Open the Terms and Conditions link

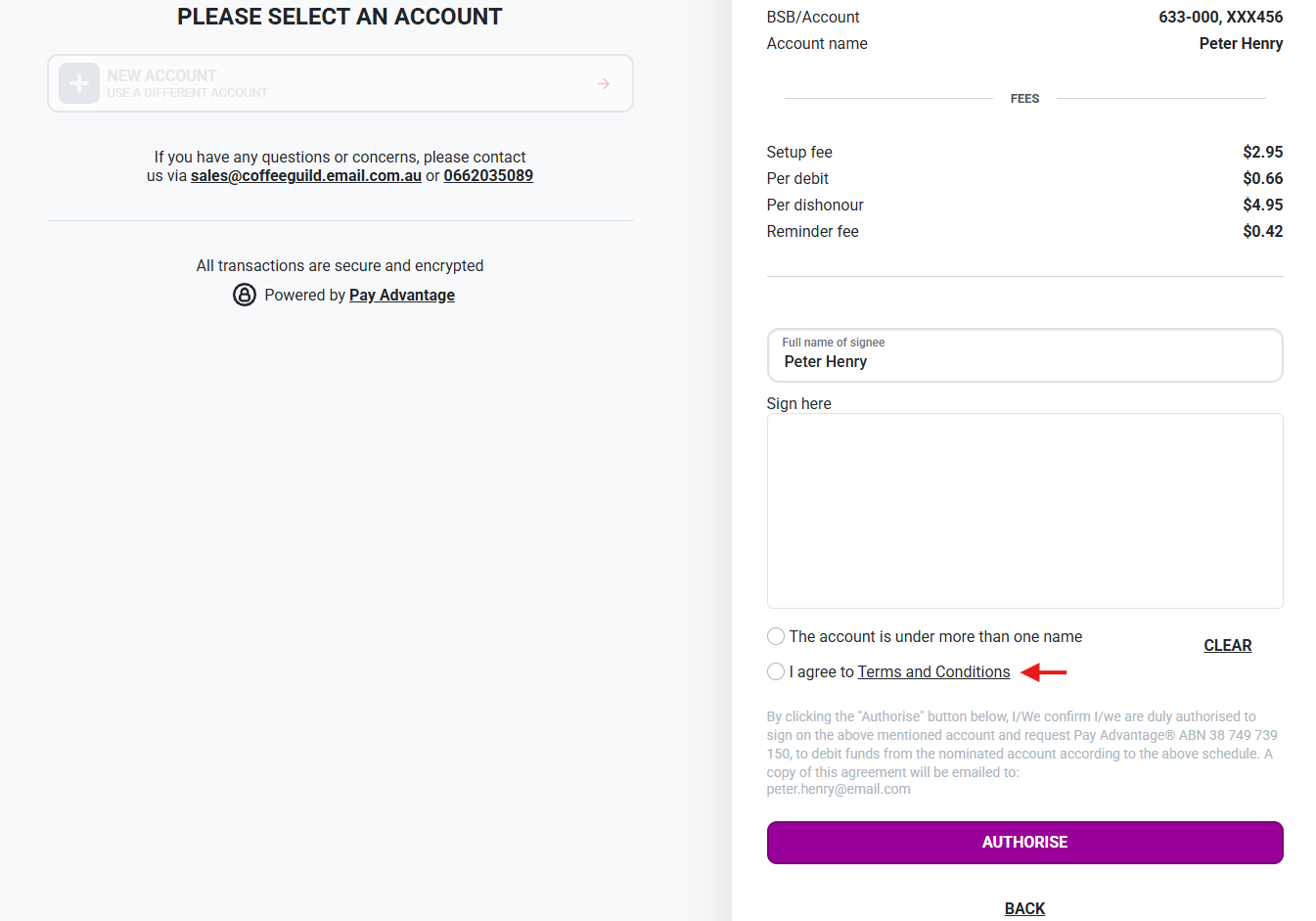(933, 671)
